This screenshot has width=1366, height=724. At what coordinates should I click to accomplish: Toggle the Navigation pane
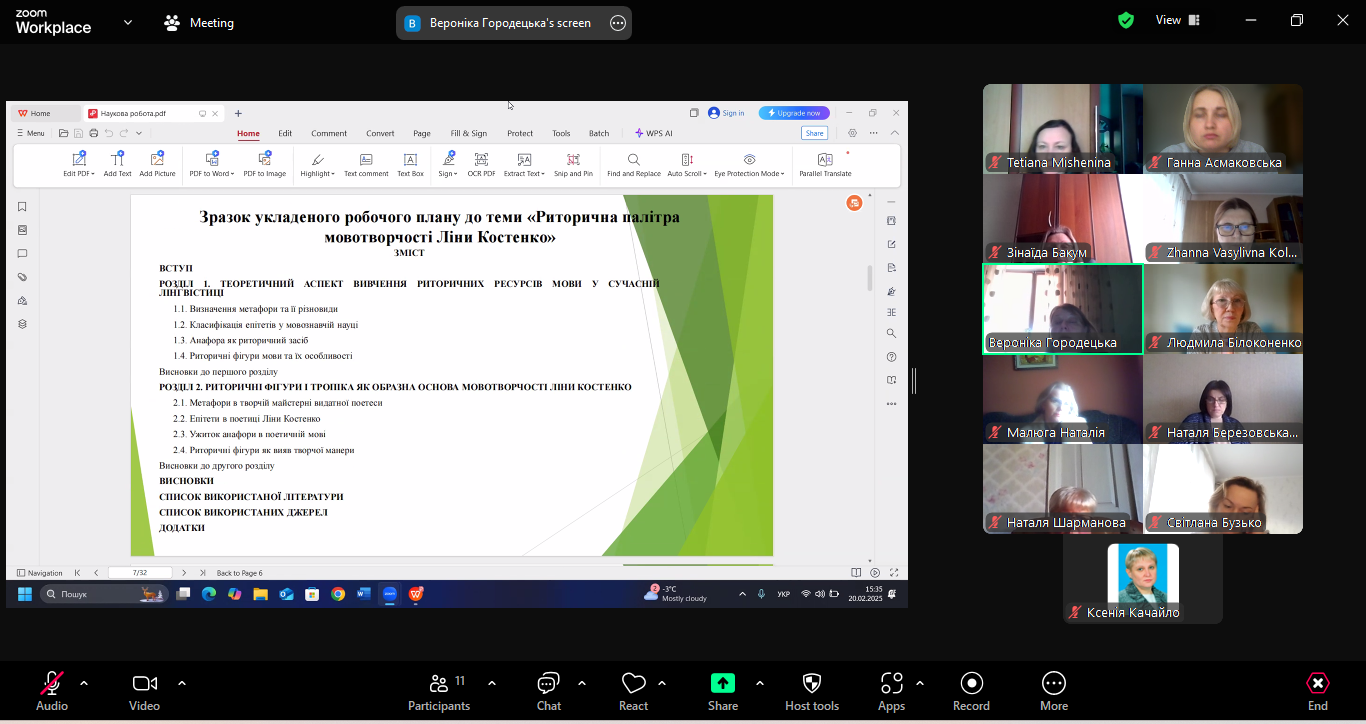[40, 573]
